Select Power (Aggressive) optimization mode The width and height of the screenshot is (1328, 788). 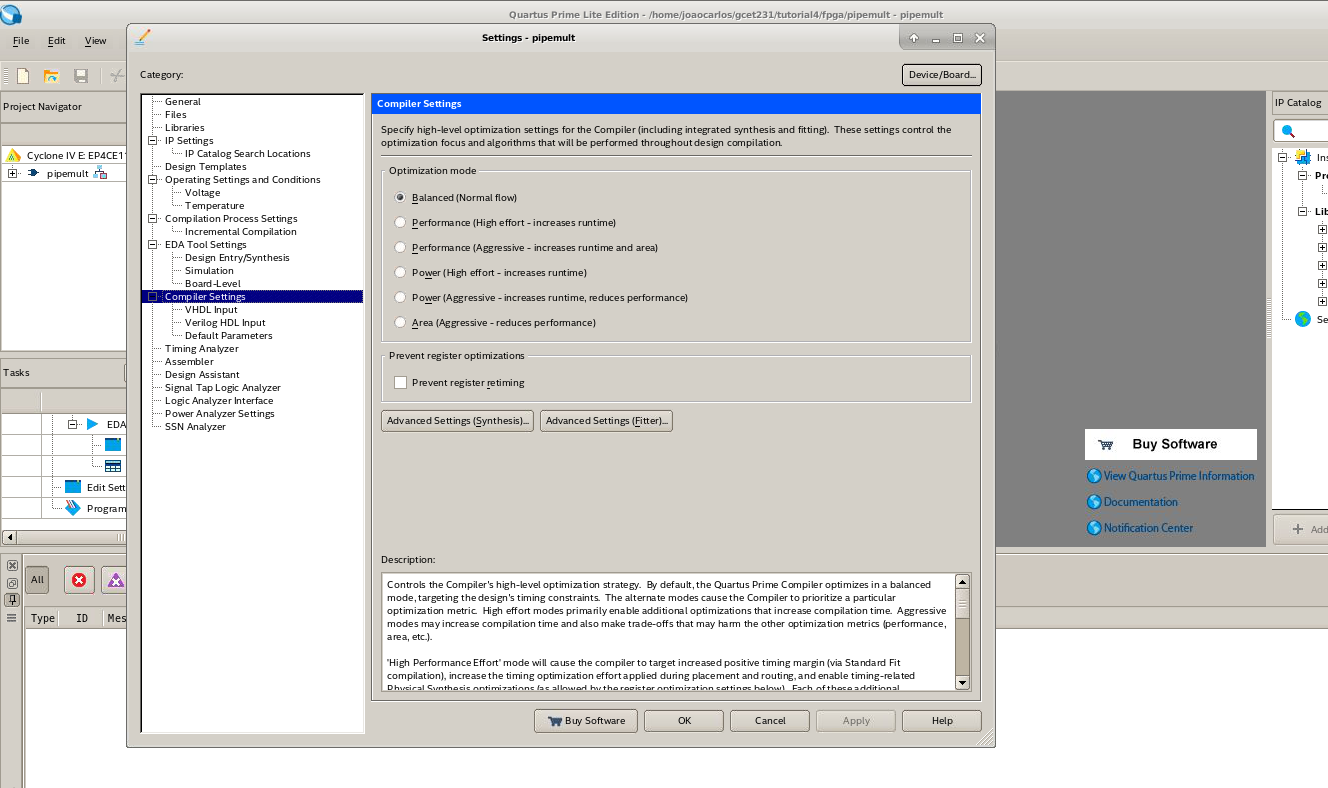pyautogui.click(x=401, y=298)
